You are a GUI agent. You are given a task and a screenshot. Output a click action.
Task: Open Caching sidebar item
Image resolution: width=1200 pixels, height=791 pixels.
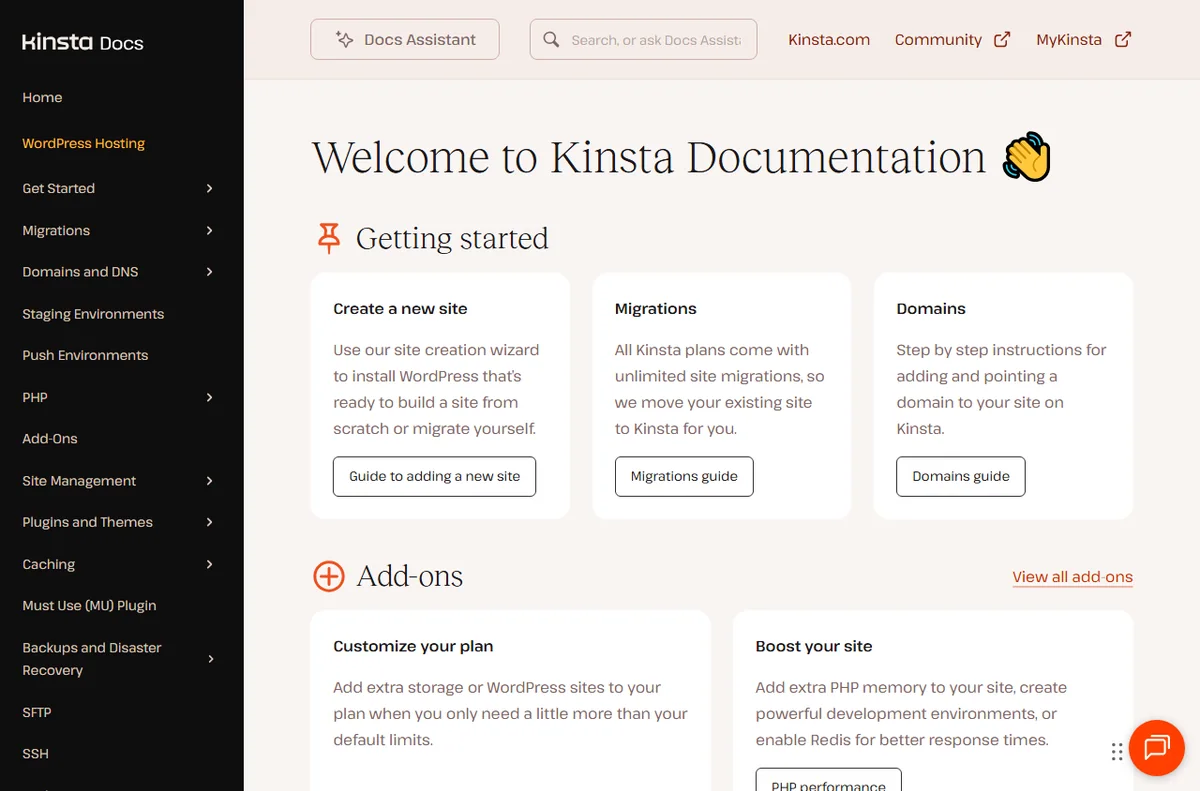[x=49, y=564]
